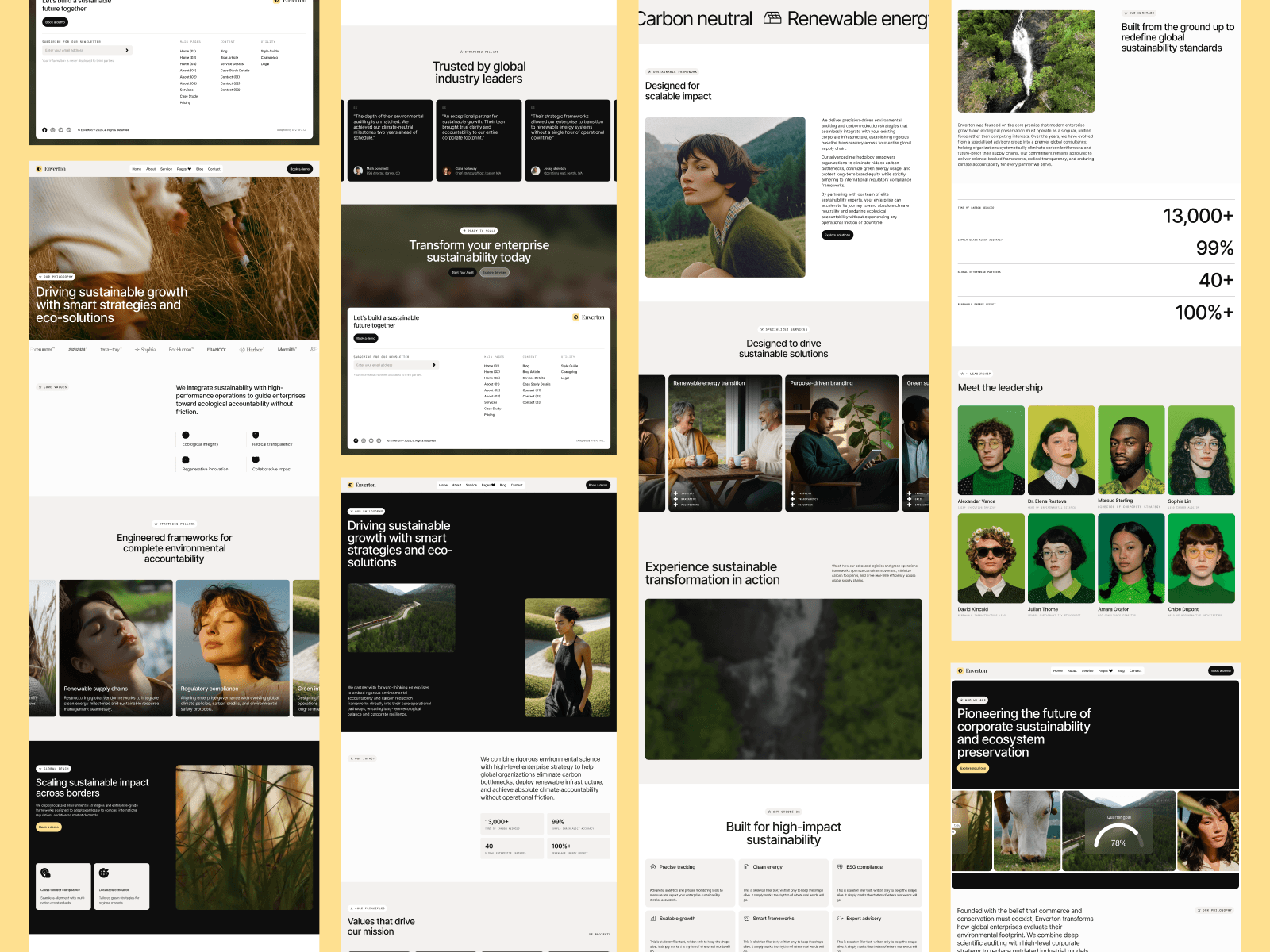Submit the newsletter arrow below 'Transform your enterprise' banner
1270x952 pixels.
[x=434, y=365]
